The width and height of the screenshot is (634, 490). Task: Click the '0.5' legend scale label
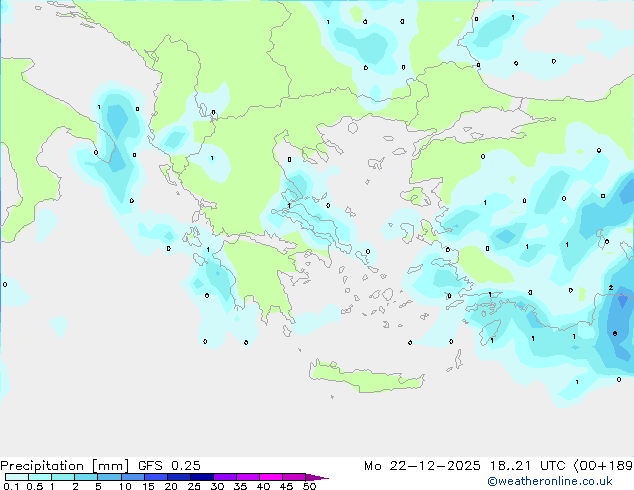(35, 486)
